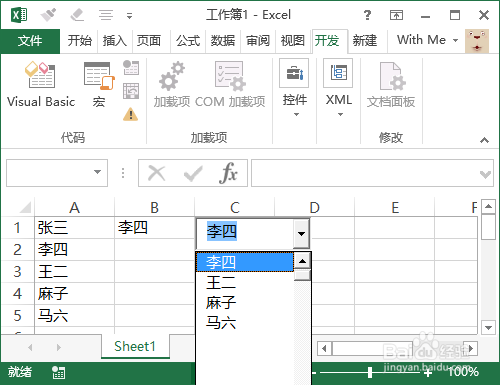Click sheet vertical scroll up arrow
This screenshot has height=385, width=500.
pyautogui.click(x=488, y=207)
